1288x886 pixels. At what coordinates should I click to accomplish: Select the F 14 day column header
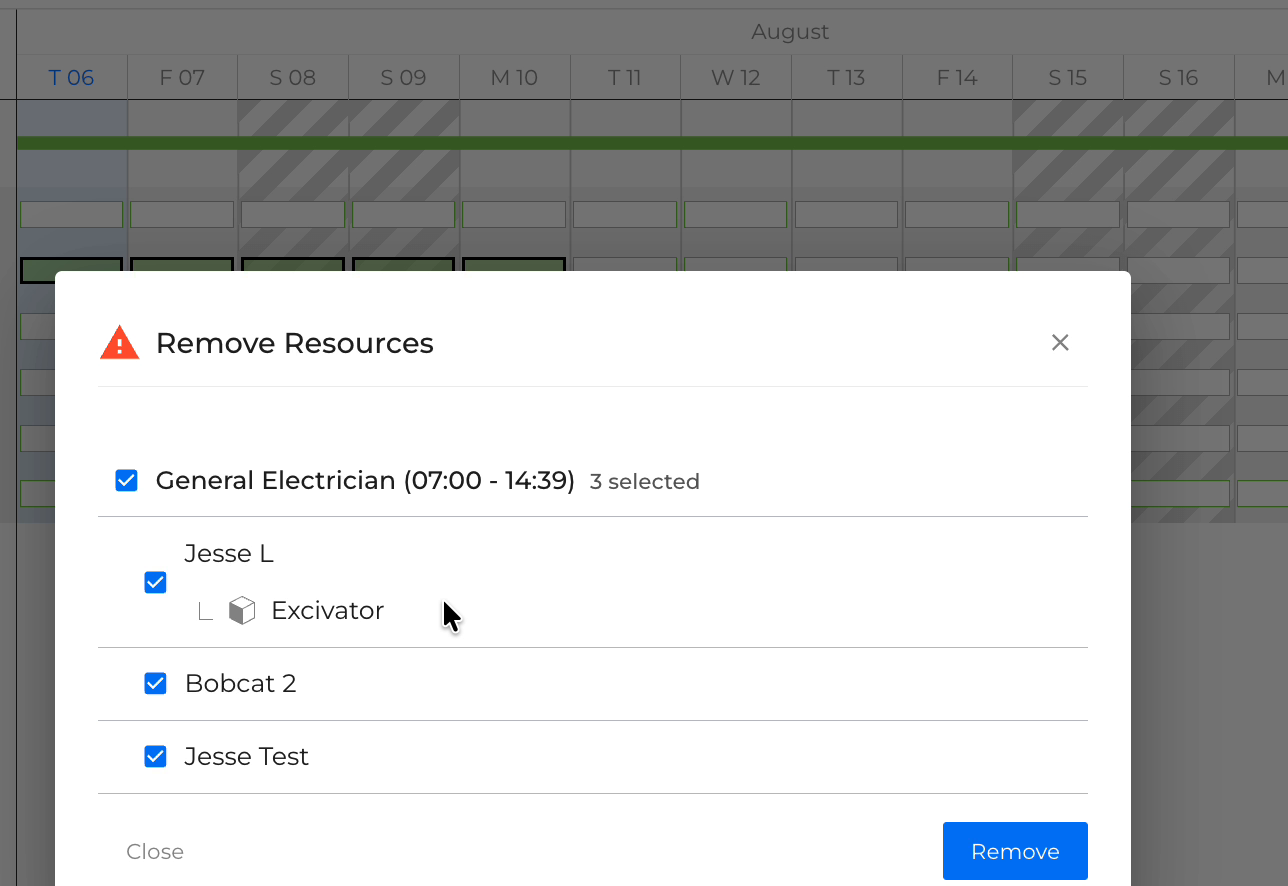[957, 78]
